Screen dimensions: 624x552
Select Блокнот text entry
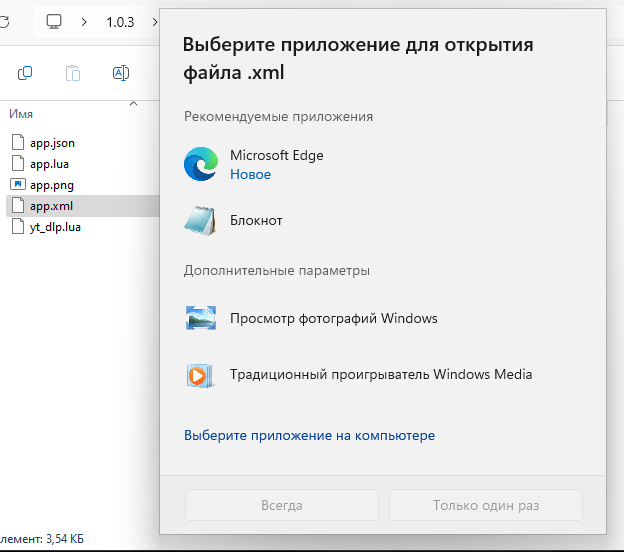coord(256,220)
